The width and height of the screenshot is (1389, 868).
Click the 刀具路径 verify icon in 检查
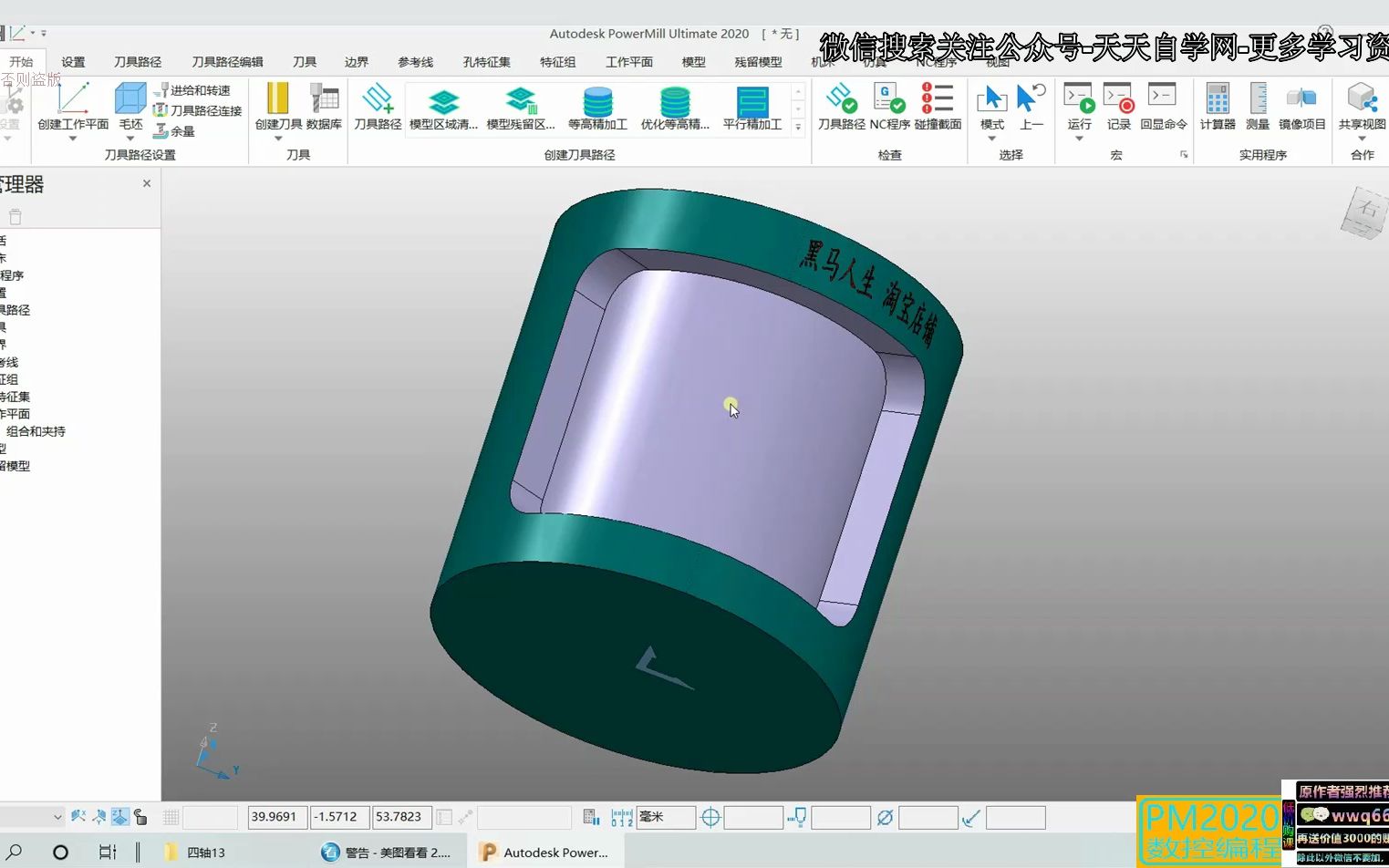[841, 98]
